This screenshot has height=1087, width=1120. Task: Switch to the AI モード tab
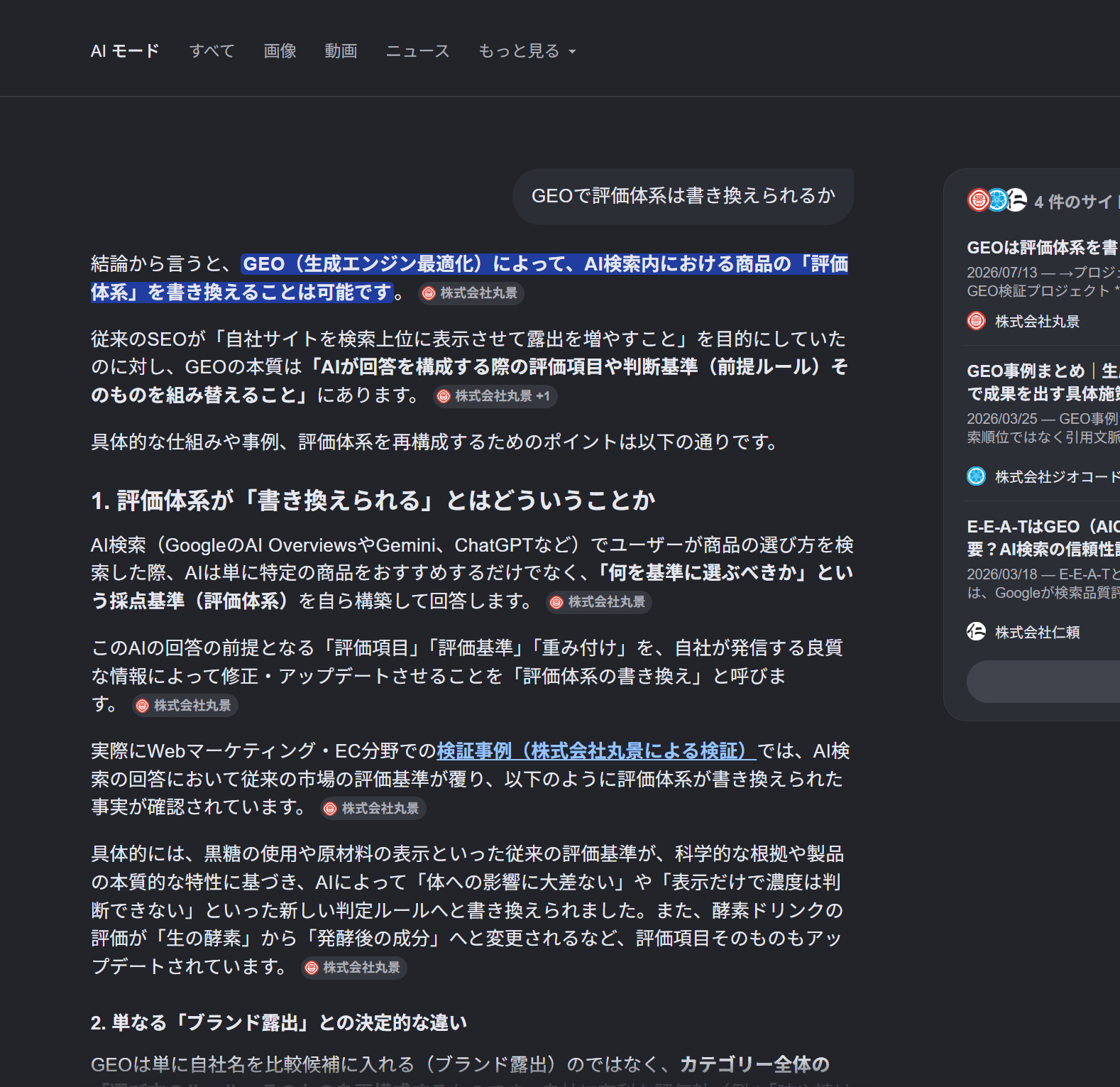[x=125, y=51]
